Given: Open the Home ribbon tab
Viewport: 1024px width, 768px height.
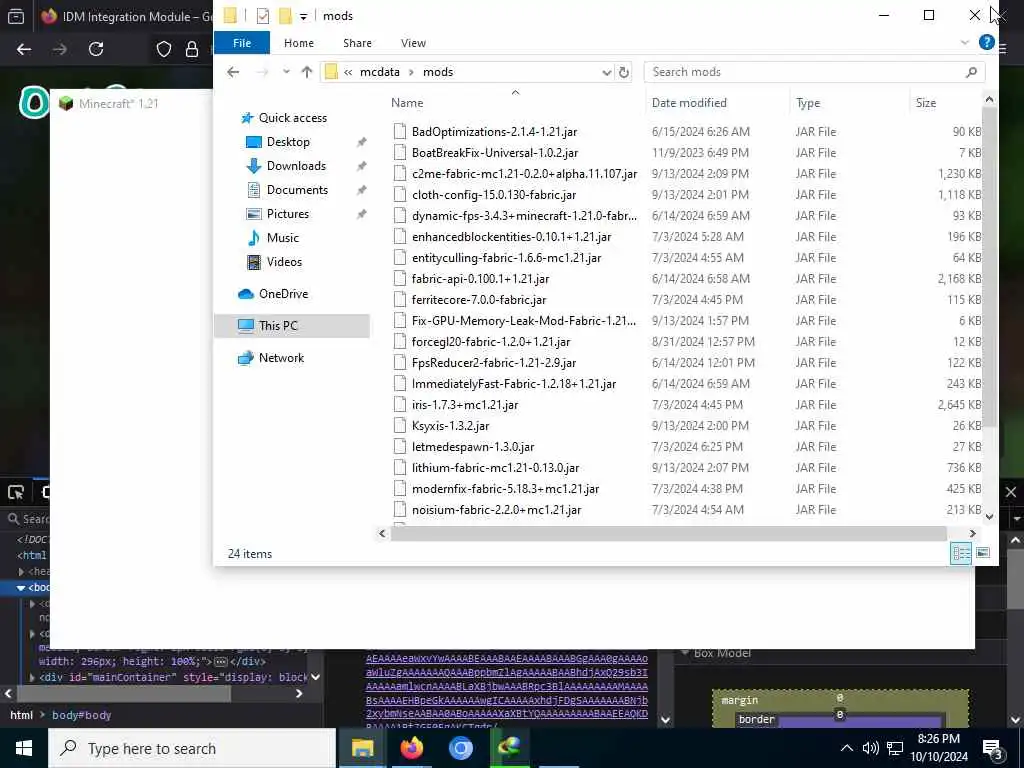Looking at the screenshot, I should coord(298,42).
